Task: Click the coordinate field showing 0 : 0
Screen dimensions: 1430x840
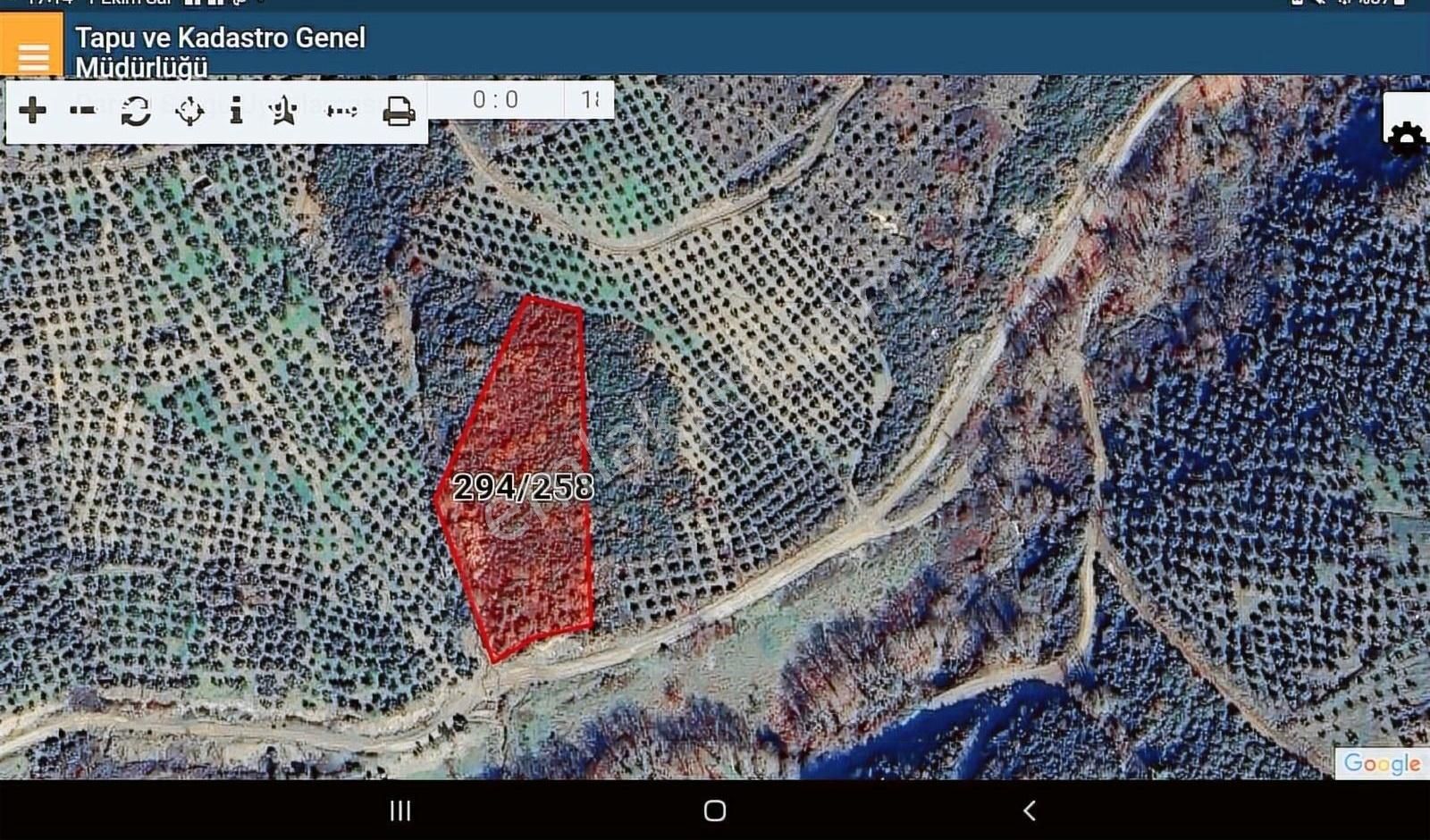Action: click(496, 99)
